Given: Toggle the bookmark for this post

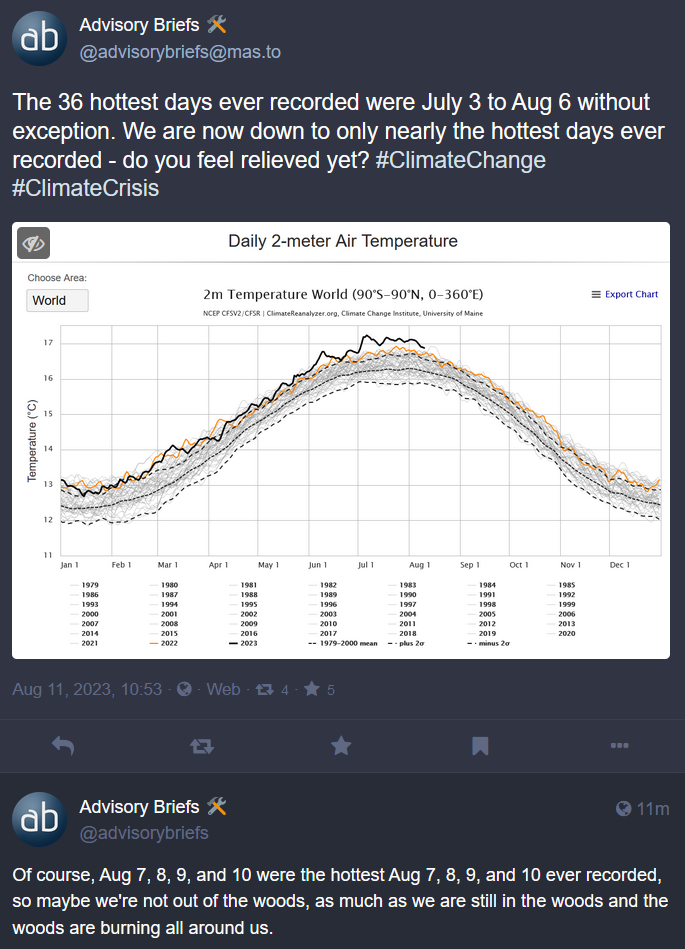Looking at the screenshot, I should [480, 745].
